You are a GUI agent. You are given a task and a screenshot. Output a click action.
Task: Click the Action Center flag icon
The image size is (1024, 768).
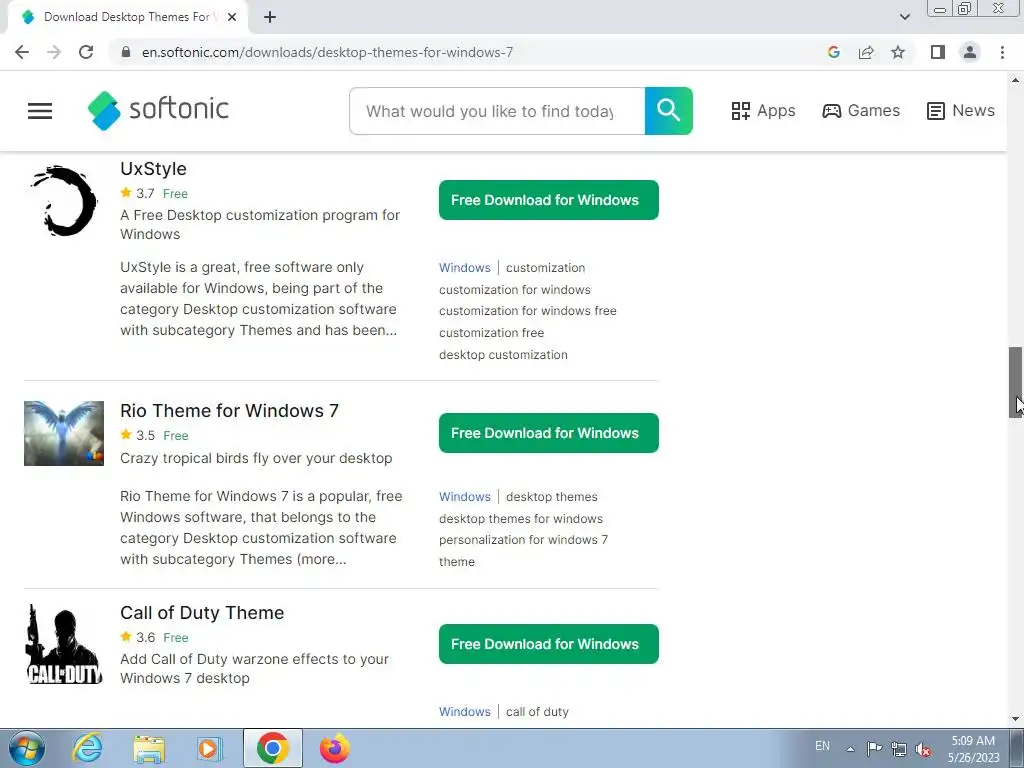[874, 748]
